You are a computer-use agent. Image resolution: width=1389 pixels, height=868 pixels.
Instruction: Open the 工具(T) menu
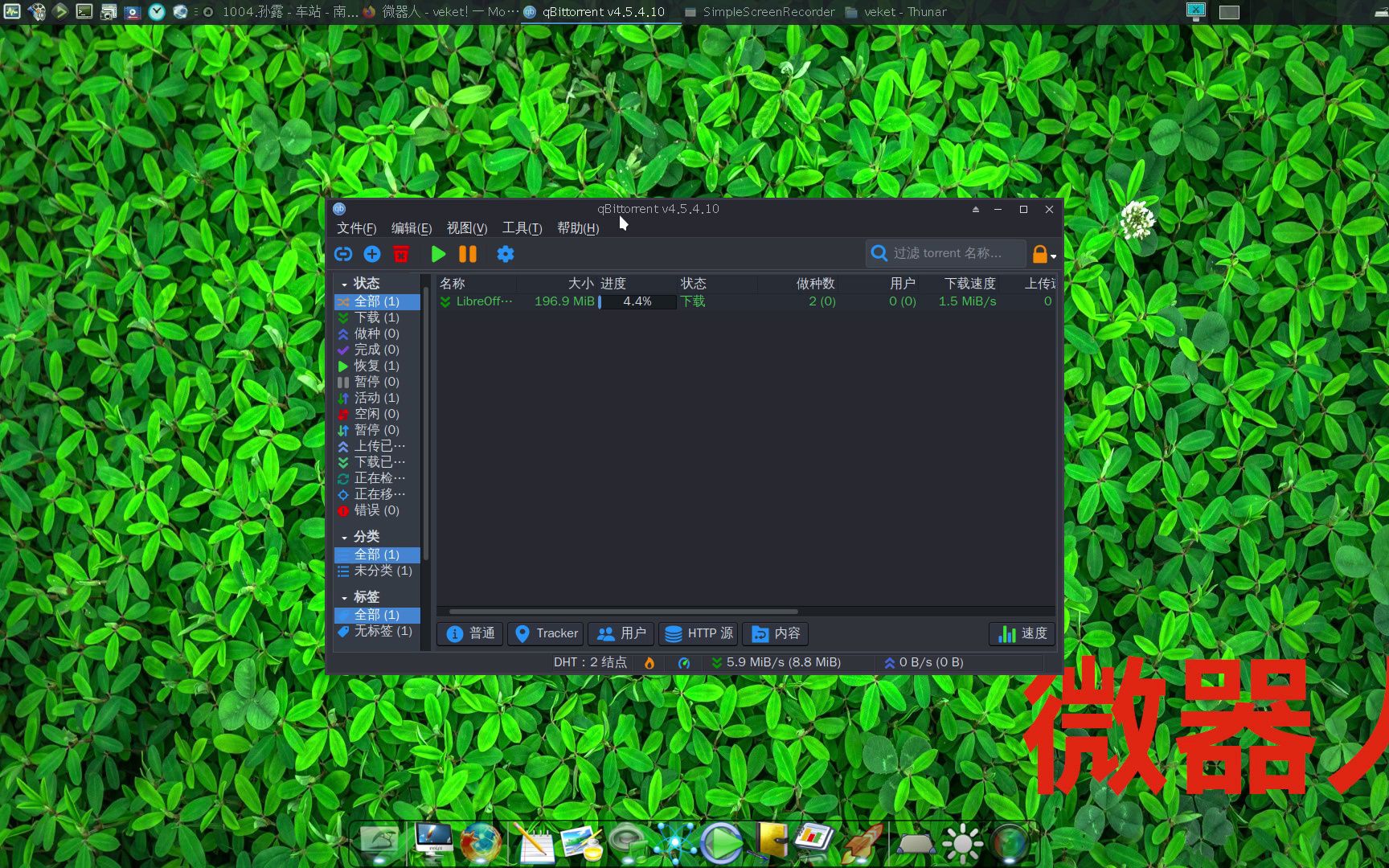pyautogui.click(x=522, y=228)
